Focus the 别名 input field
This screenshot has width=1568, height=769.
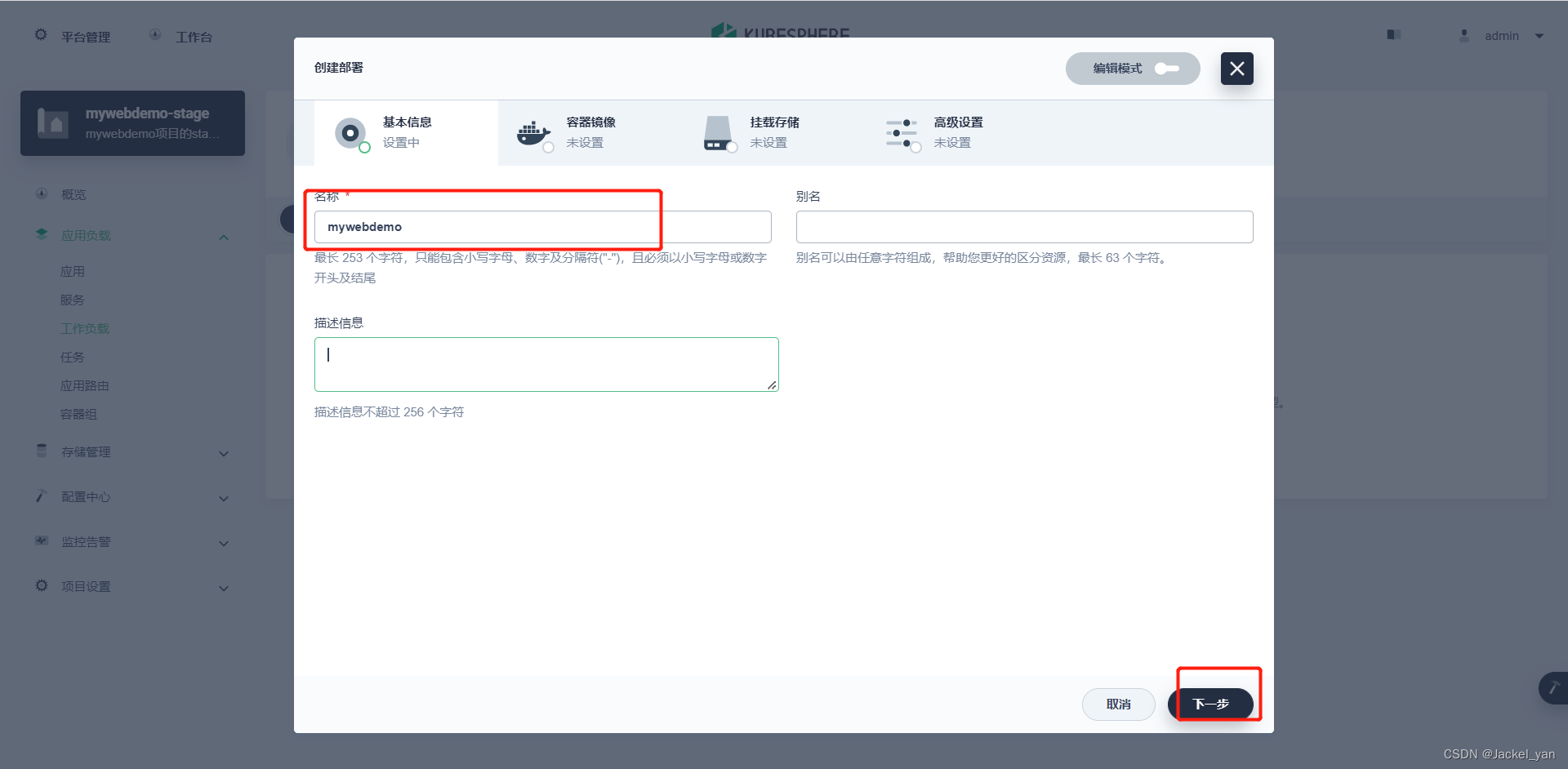point(1024,227)
